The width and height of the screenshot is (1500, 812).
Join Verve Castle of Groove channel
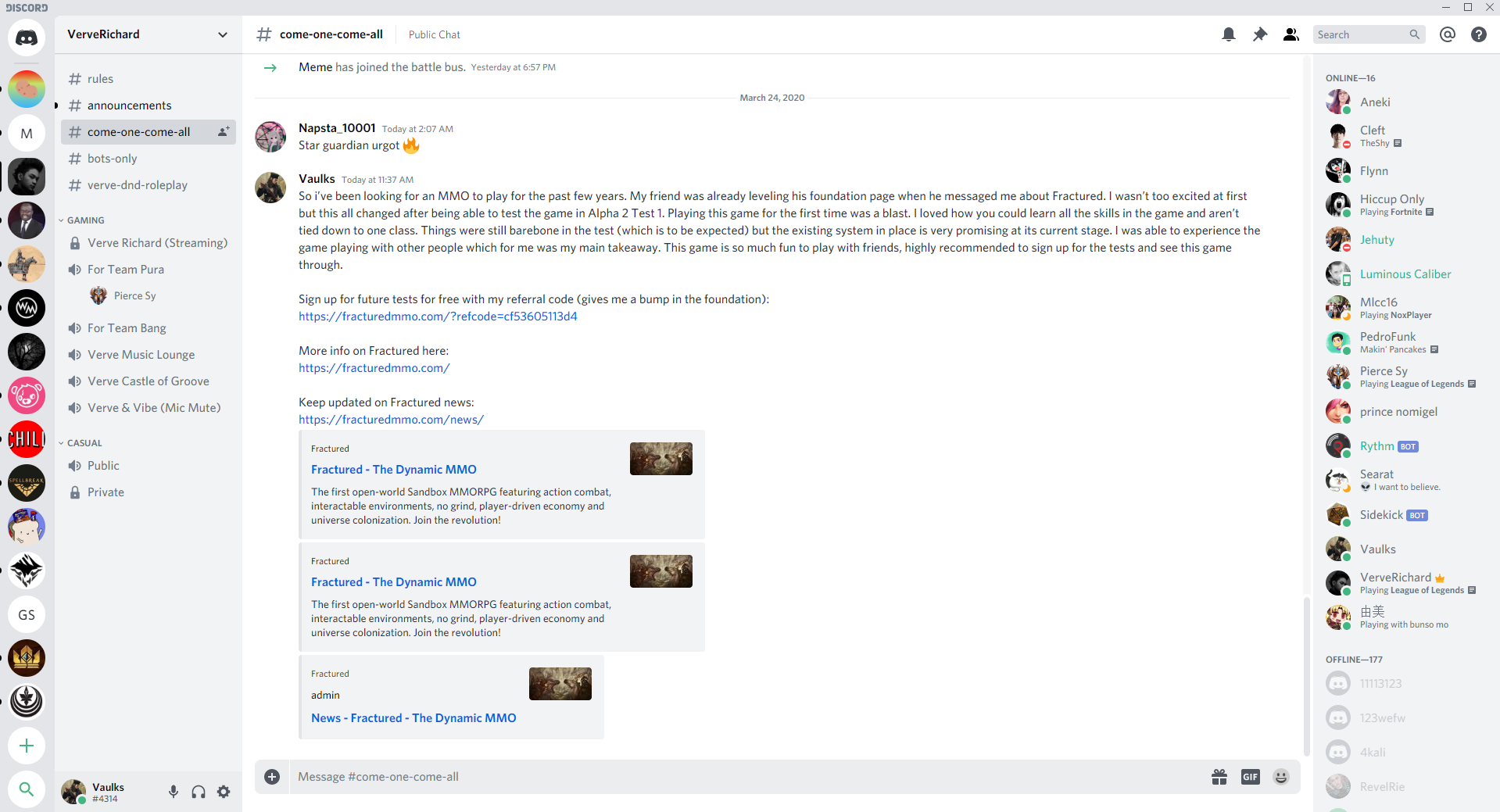(149, 381)
